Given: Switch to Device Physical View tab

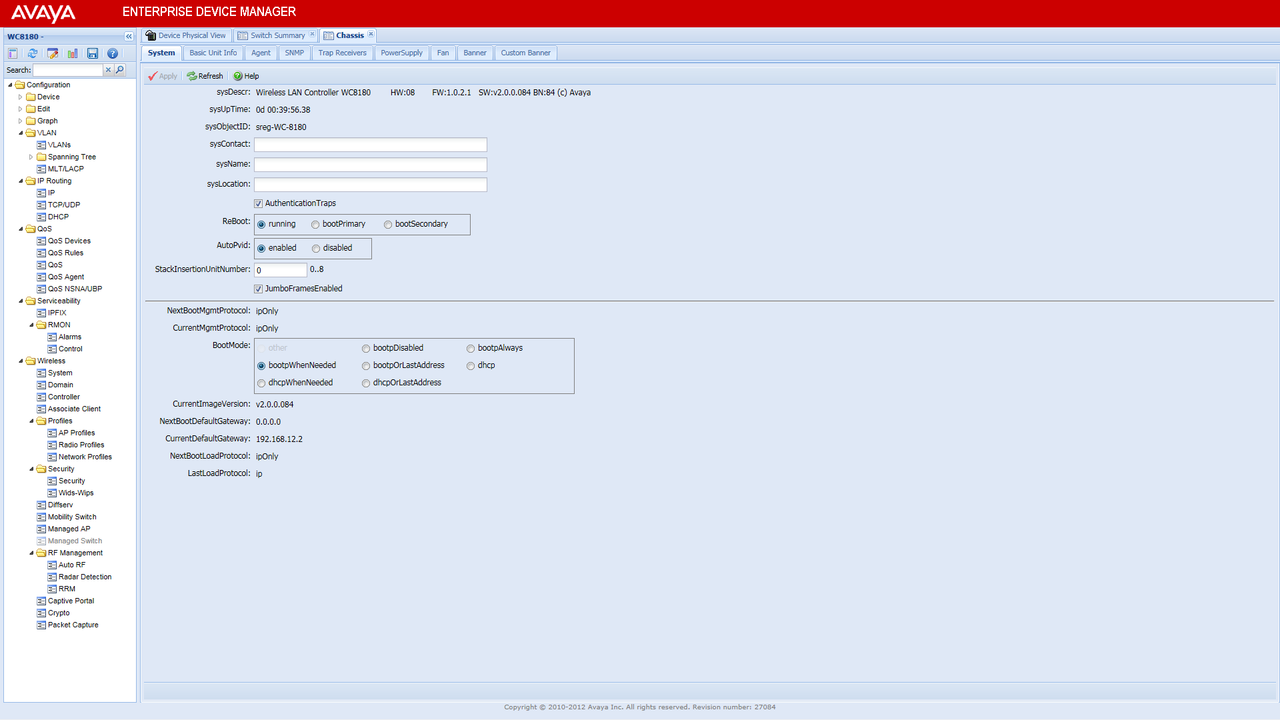Looking at the screenshot, I should coord(186,35).
